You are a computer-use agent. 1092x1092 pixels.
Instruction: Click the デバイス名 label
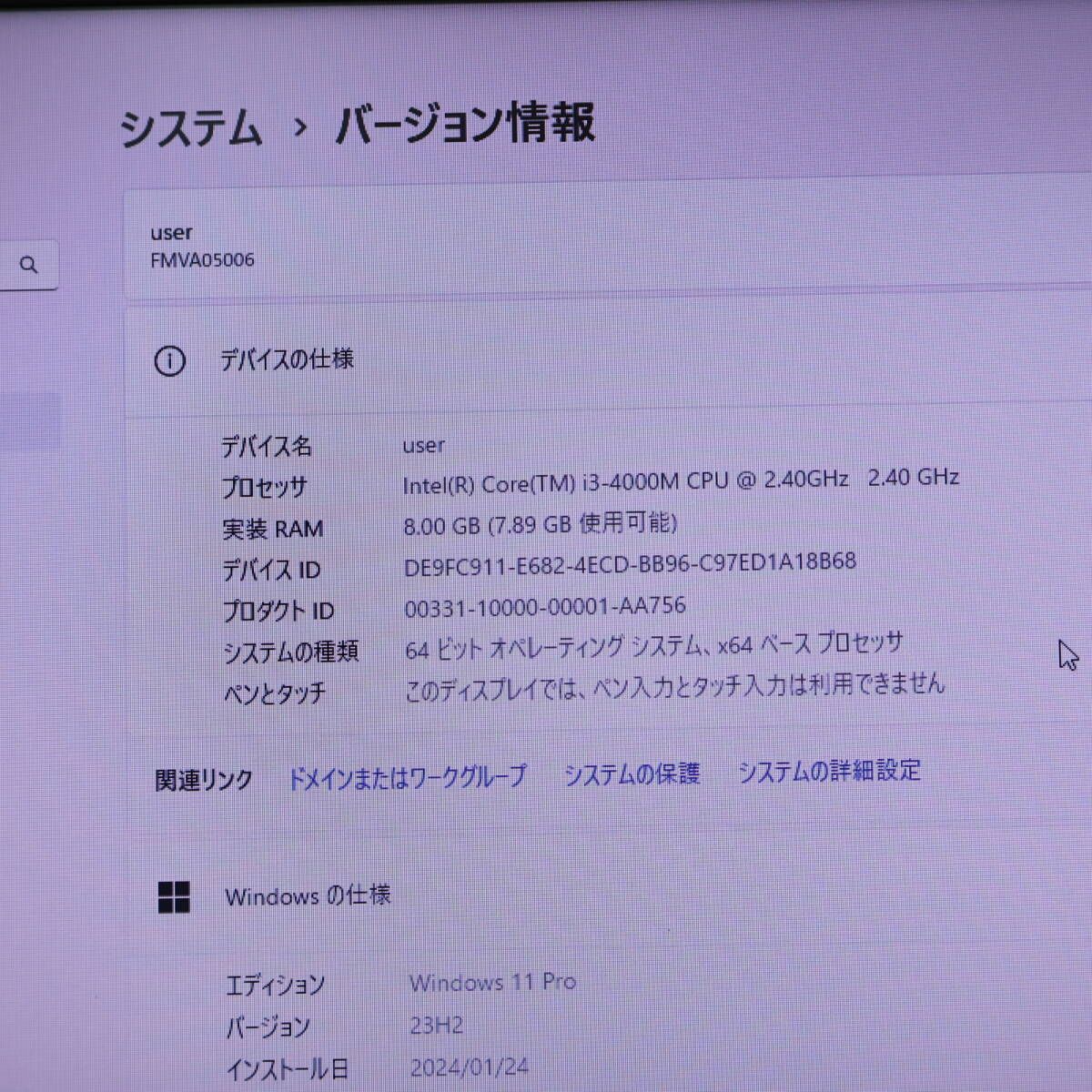pyautogui.click(x=267, y=446)
